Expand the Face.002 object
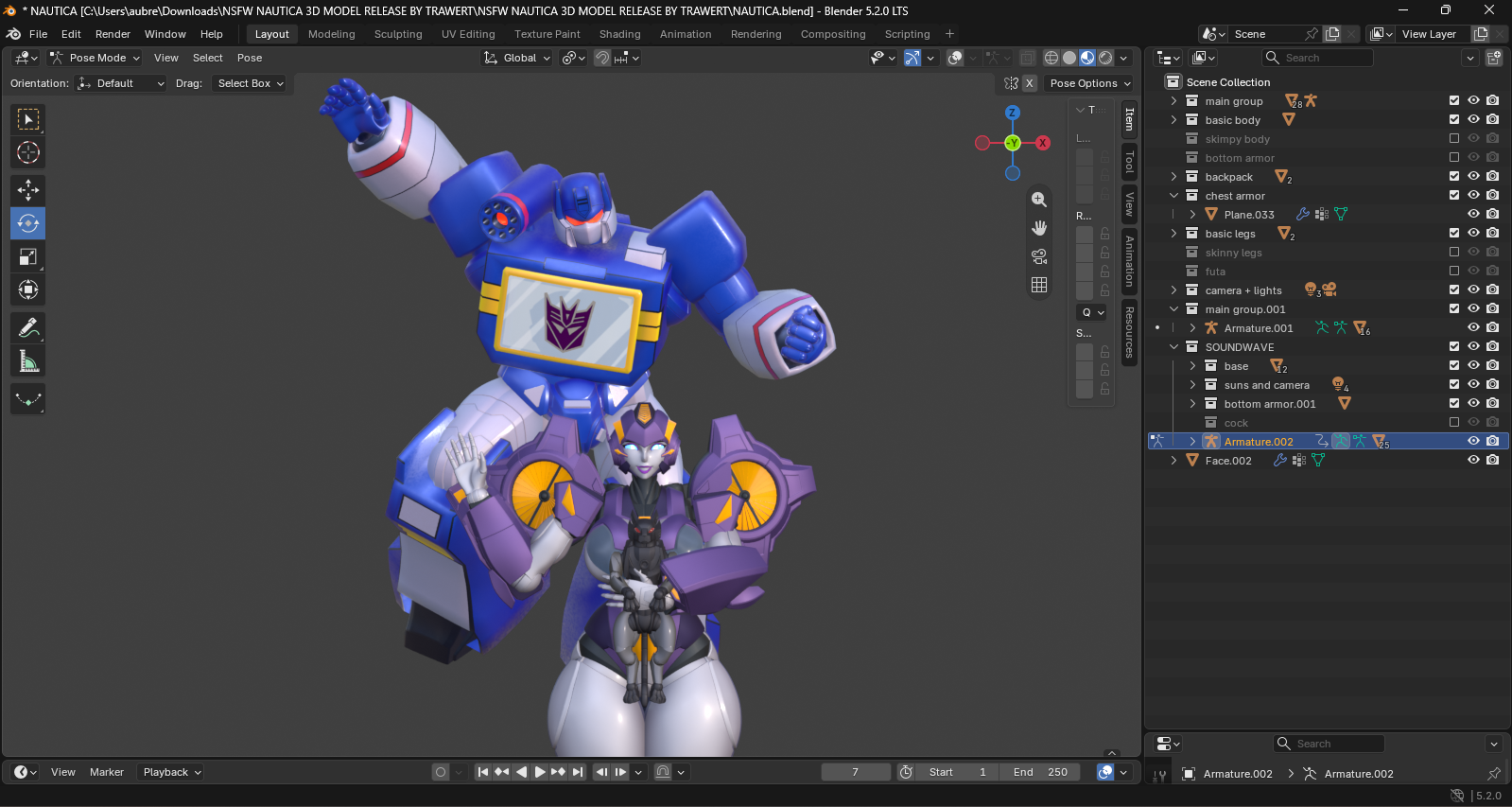This screenshot has width=1512, height=807. pyautogui.click(x=1174, y=461)
